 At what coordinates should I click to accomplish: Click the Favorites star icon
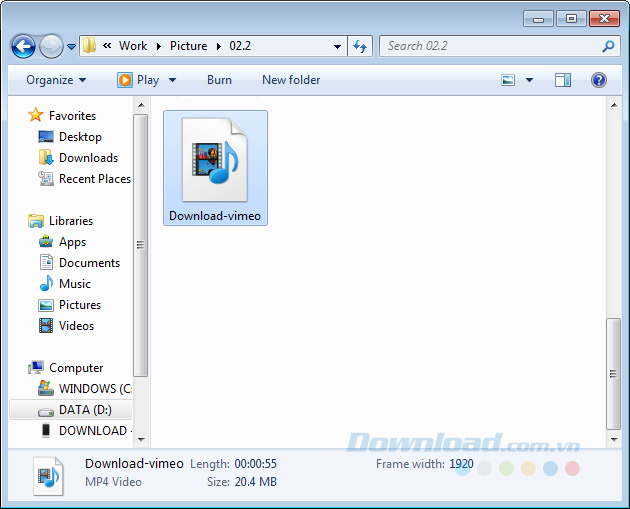(35, 115)
